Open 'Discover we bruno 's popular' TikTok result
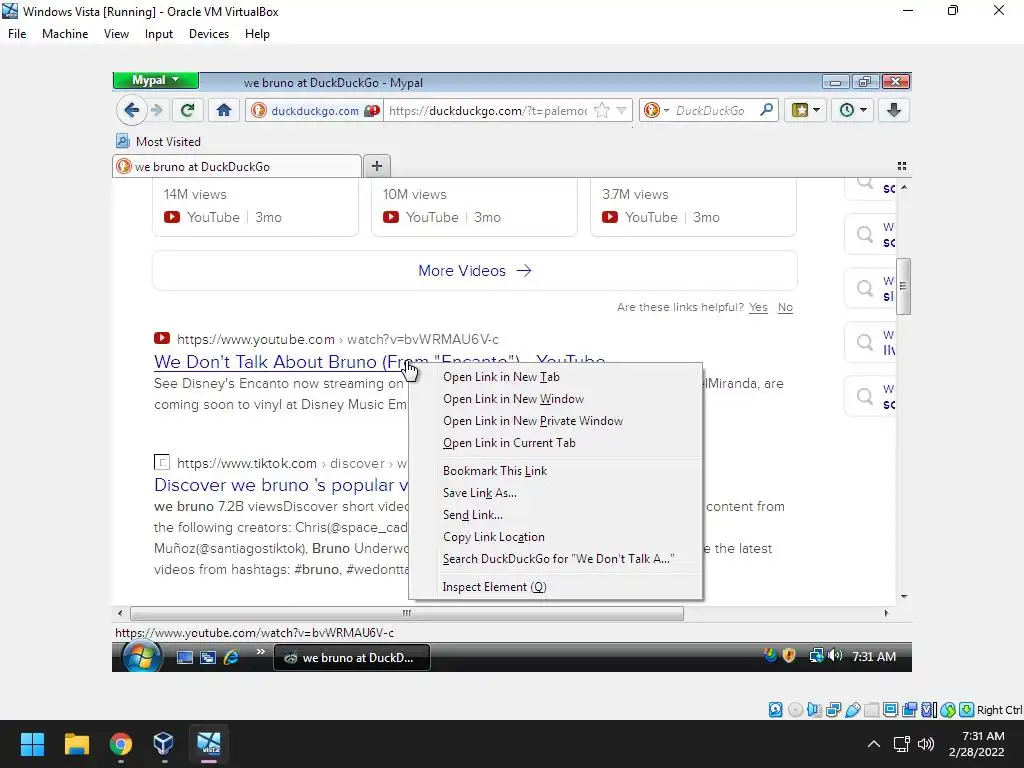1024x768 pixels. point(281,485)
